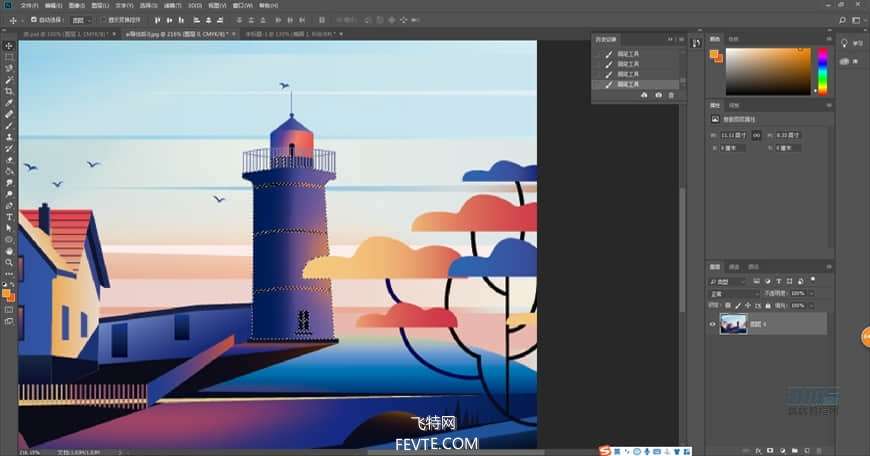The width and height of the screenshot is (870, 456).
Task: Add a layer style via fx icon
Action: tap(758, 450)
